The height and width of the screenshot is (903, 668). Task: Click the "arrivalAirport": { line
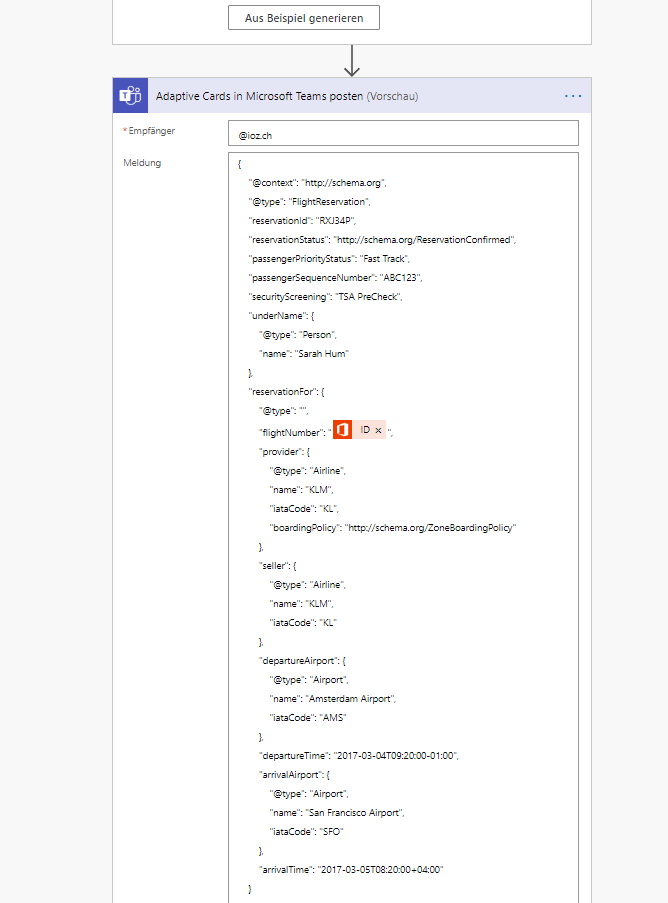tap(294, 775)
